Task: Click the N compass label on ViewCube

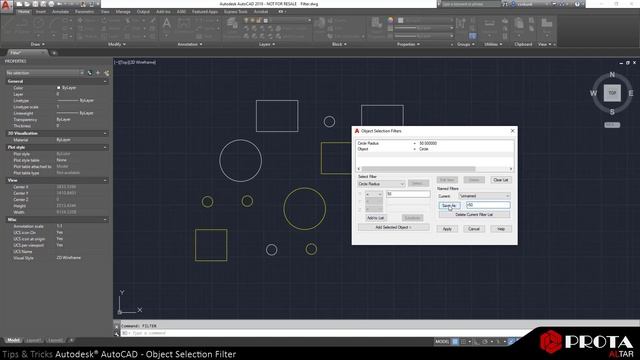Action: tap(612, 75)
